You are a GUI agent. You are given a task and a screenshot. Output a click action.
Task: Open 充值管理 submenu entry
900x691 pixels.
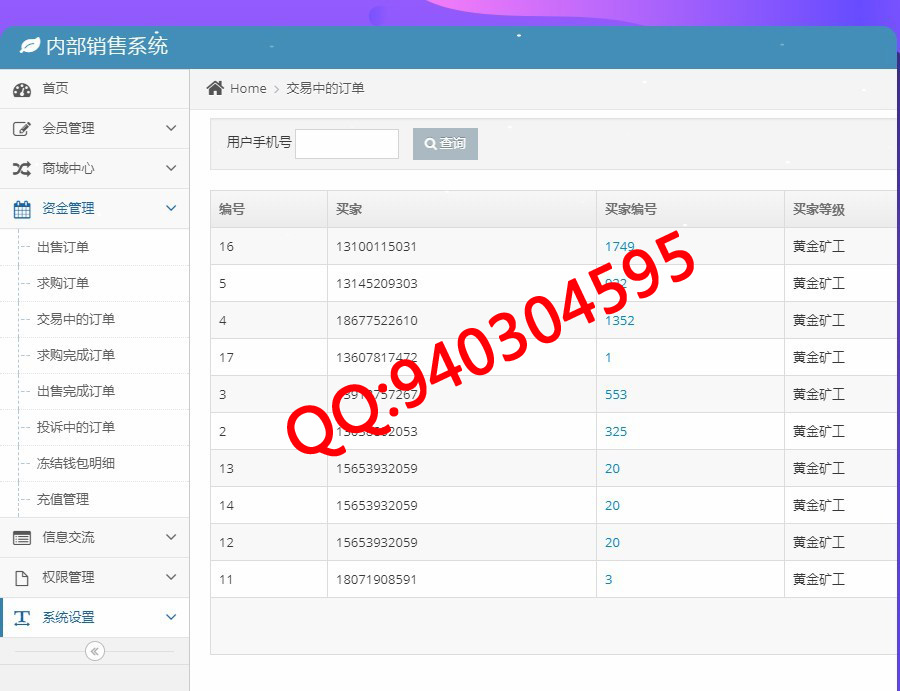coord(63,499)
